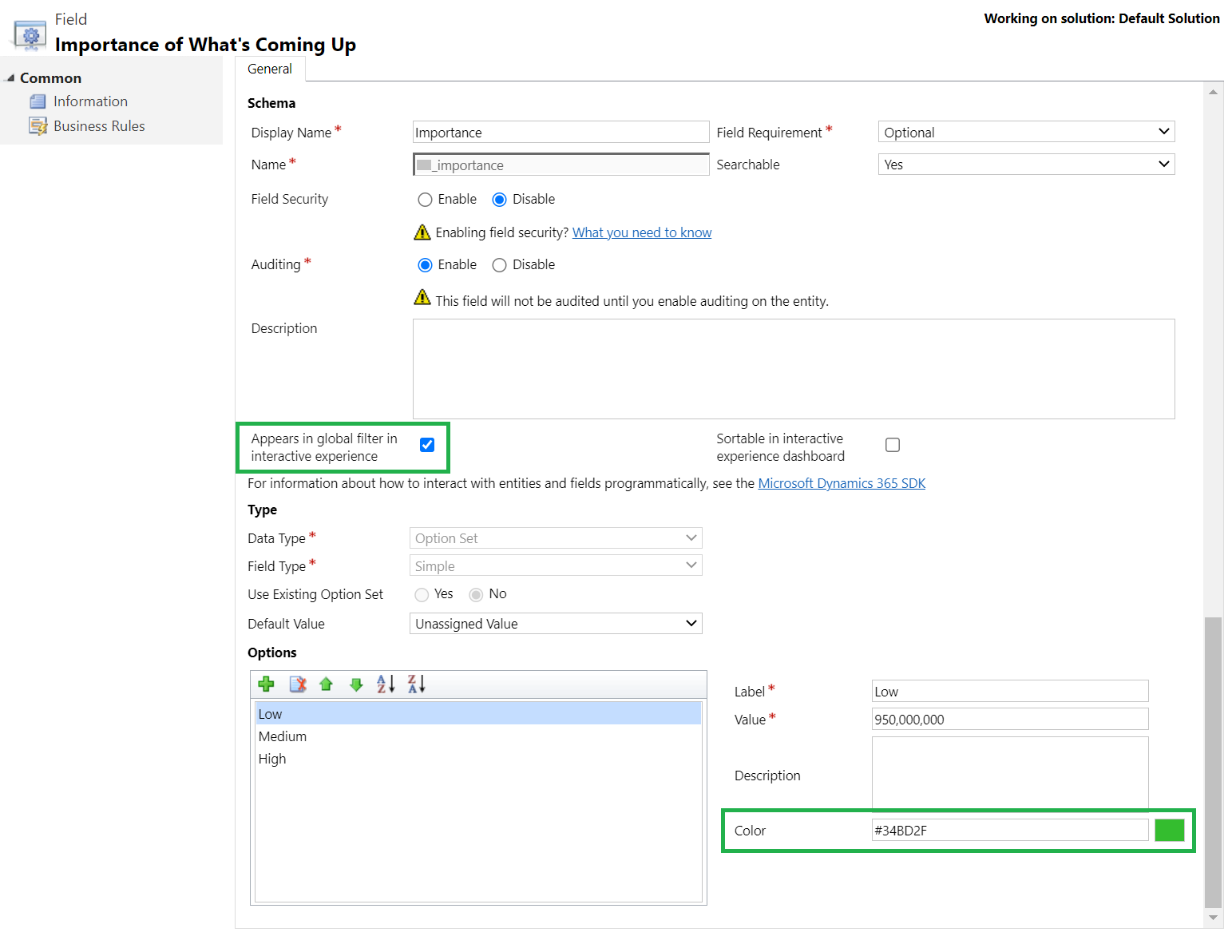The width and height of the screenshot is (1232, 952).
Task: Click the green plus Add option icon
Action: [267, 684]
